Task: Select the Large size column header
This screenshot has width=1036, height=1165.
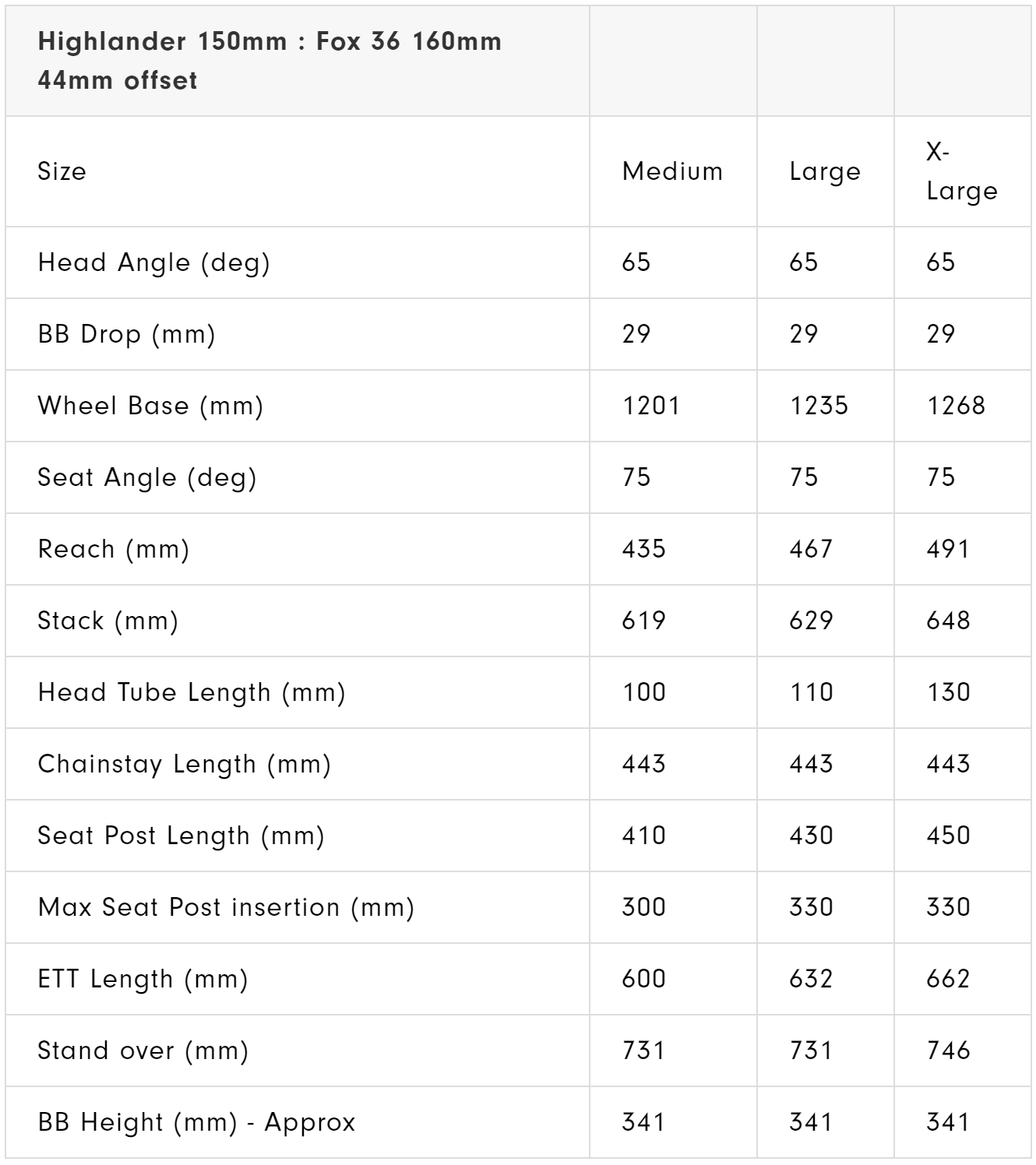Action: click(x=825, y=171)
